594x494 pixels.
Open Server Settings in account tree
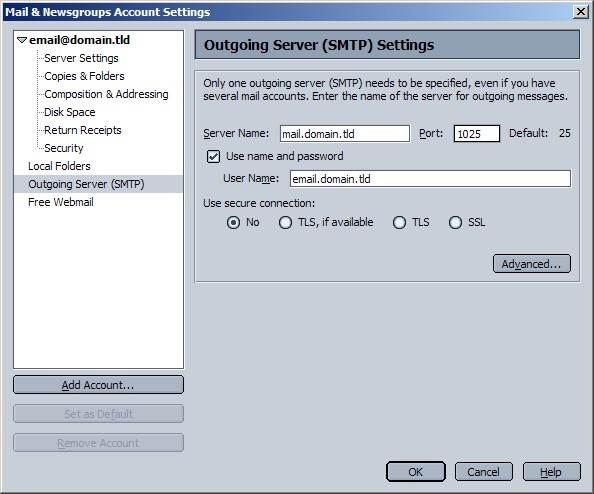81,58
